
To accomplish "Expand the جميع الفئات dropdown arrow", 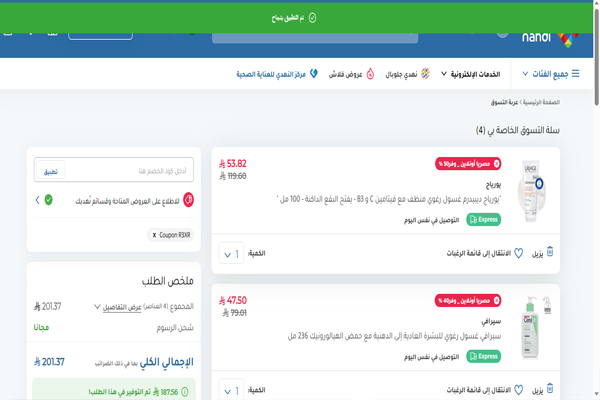I will 525,73.
